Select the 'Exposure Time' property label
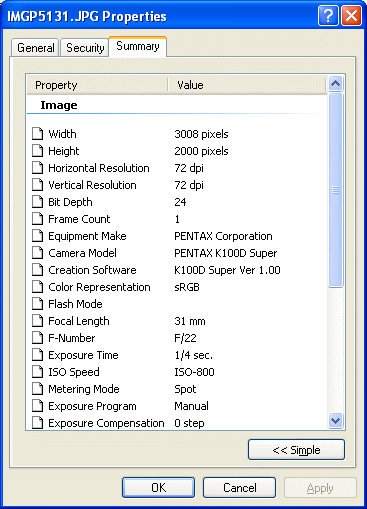Screen dimensions: 367x509 [83, 355]
